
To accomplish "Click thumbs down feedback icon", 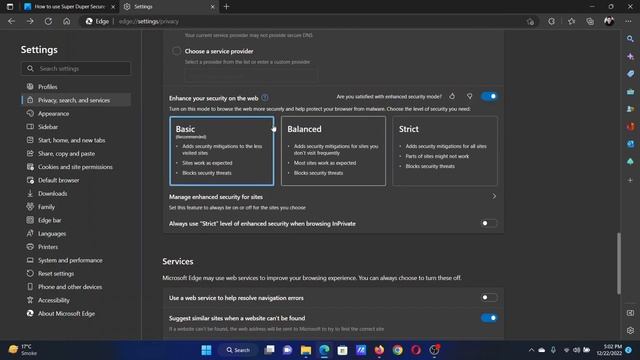I will (469, 96).
